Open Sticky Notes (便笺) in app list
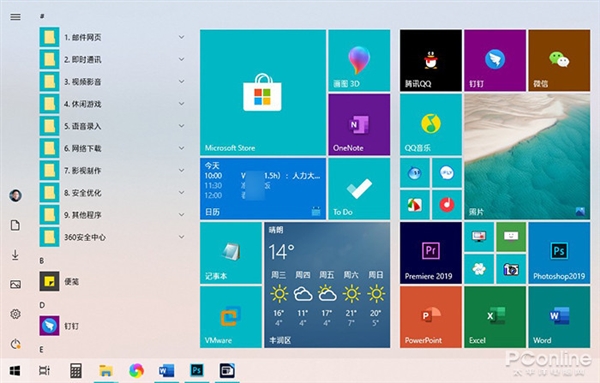The height and width of the screenshot is (383, 600). [113, 282]
